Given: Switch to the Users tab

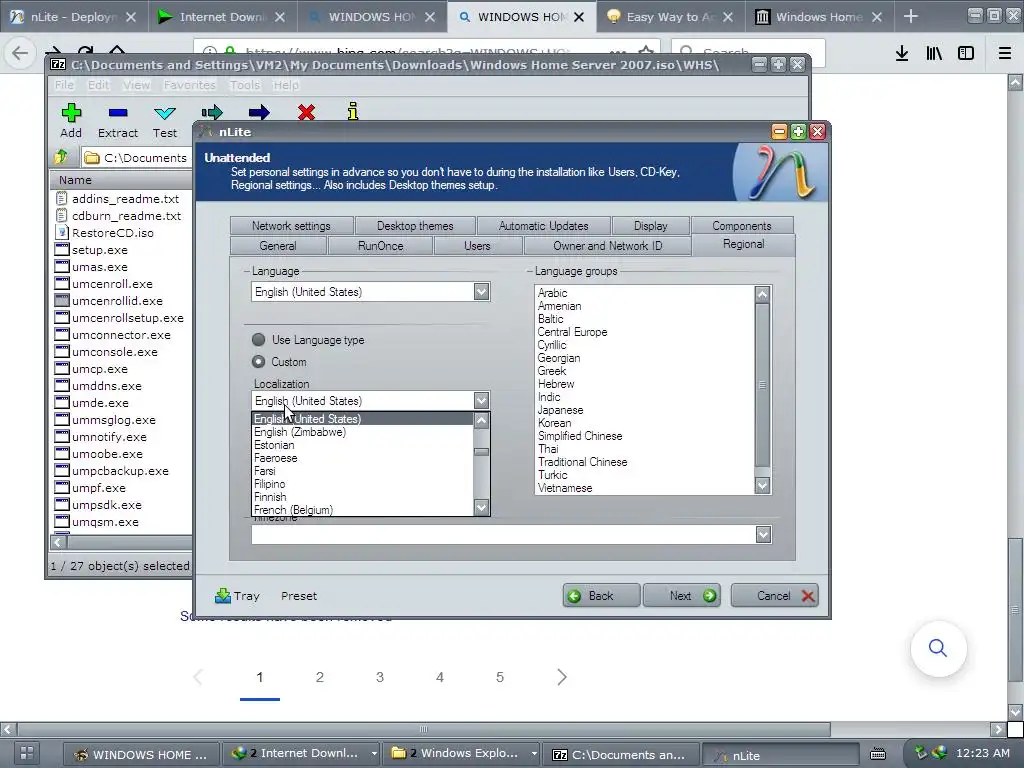Looking at the screenshot, I should 477,246.
